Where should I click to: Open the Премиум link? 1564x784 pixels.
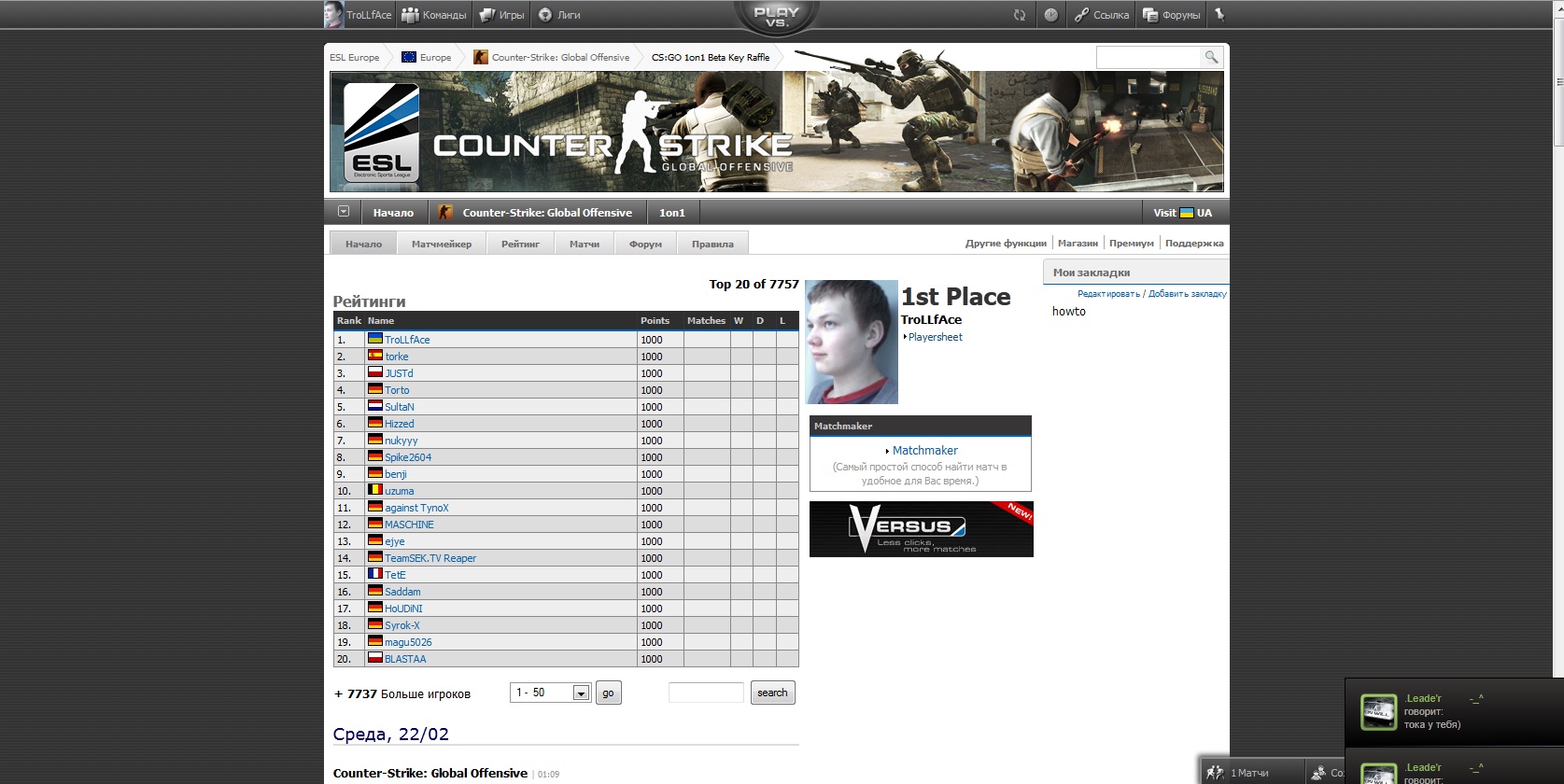[x=1132, y=244]
